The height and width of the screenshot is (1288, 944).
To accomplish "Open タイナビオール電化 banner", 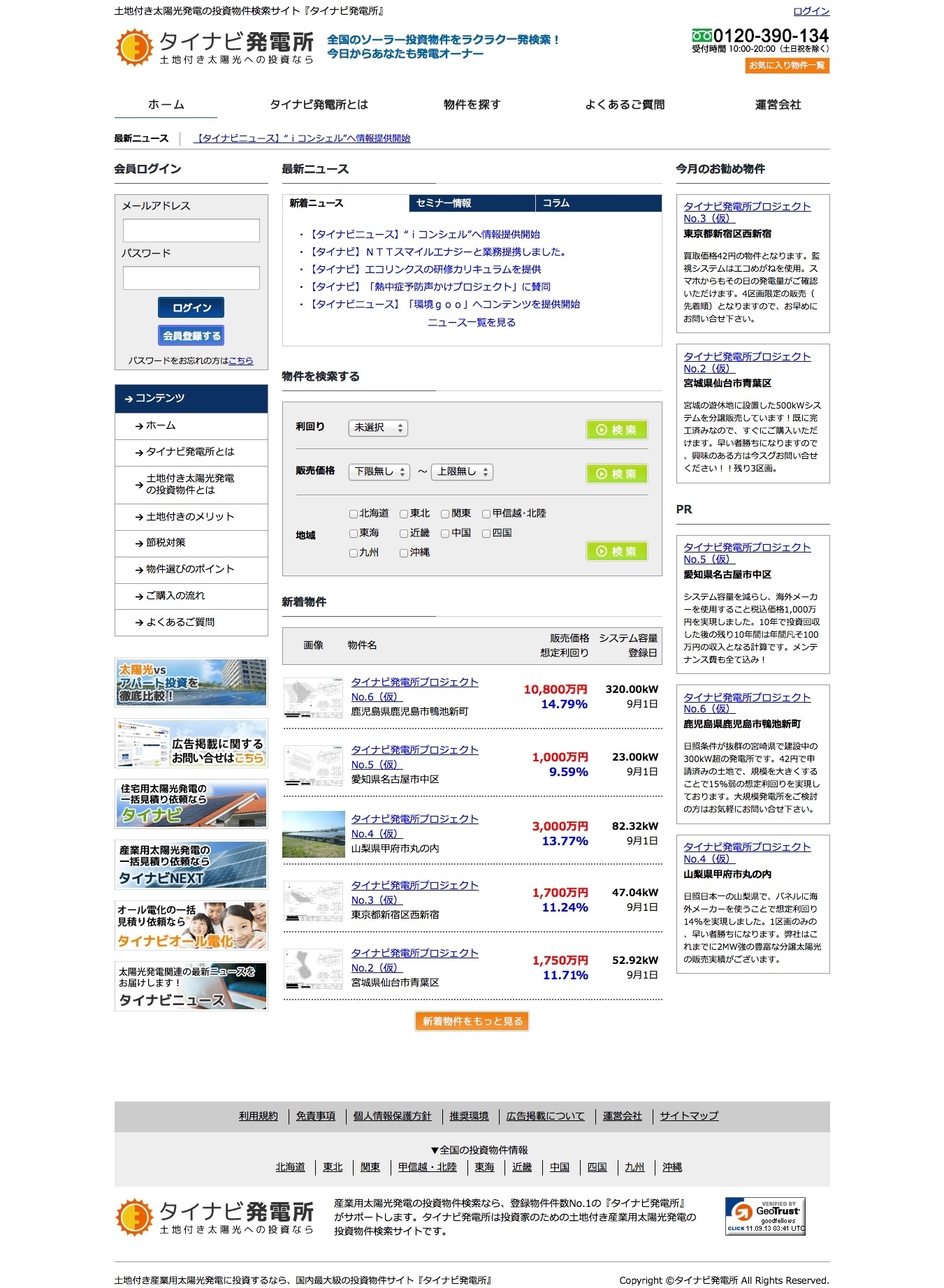I will coord(191,925).
